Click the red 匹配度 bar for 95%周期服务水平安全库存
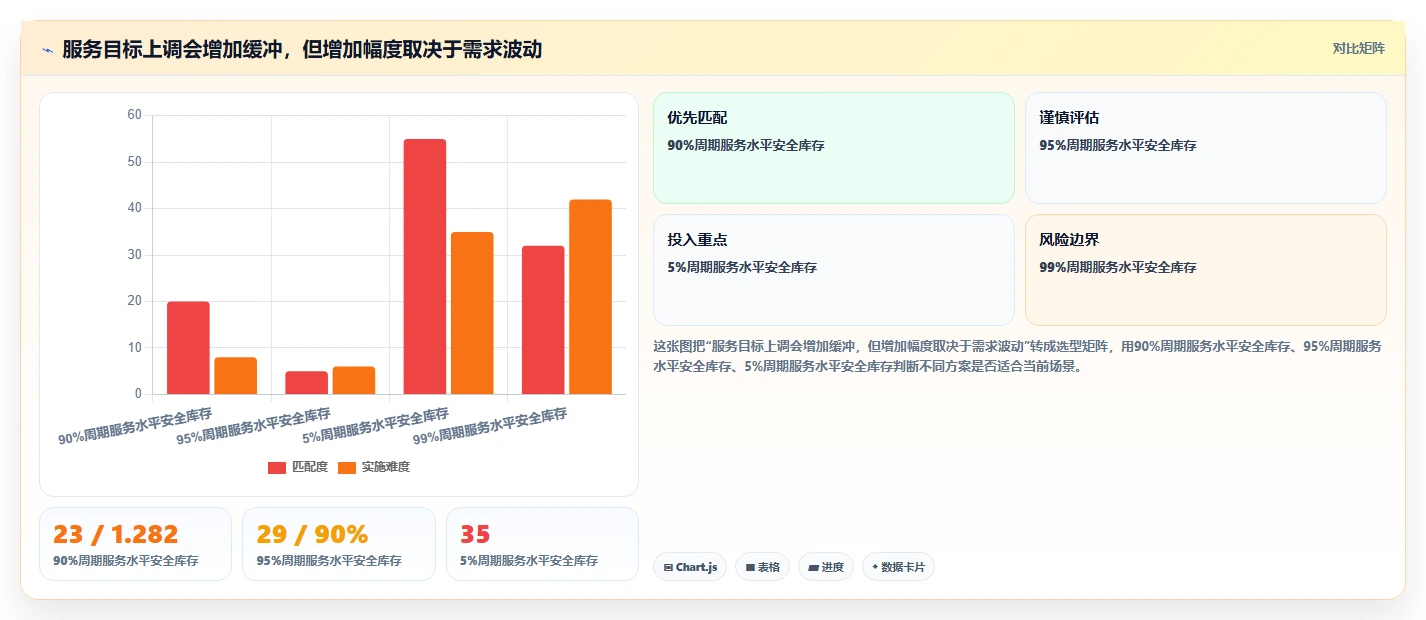Screen dimensions: 1426x620 click(x=306, y=383)
